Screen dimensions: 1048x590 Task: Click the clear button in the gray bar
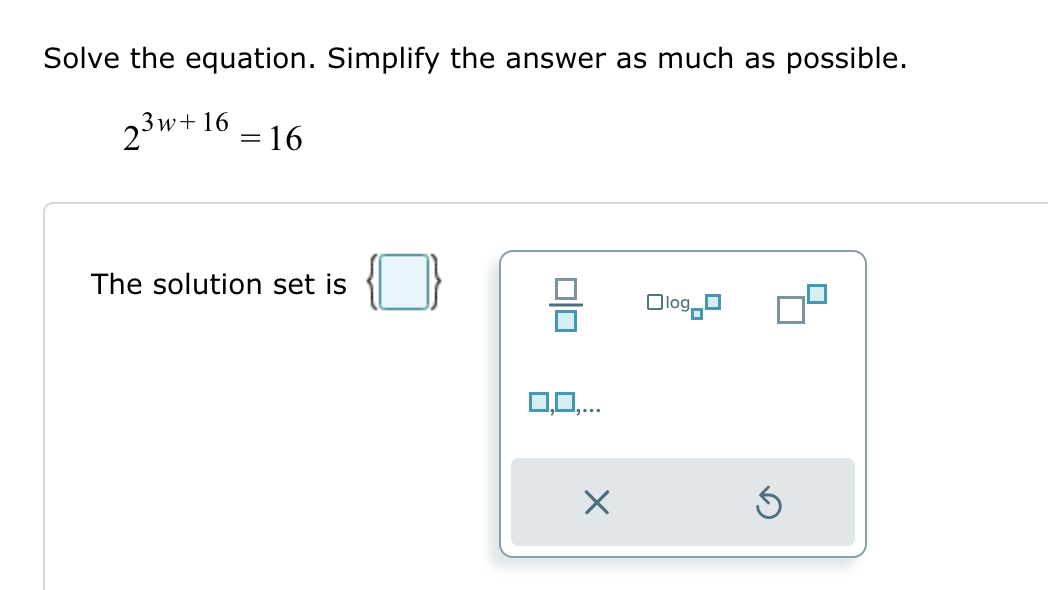click(595, 503)
